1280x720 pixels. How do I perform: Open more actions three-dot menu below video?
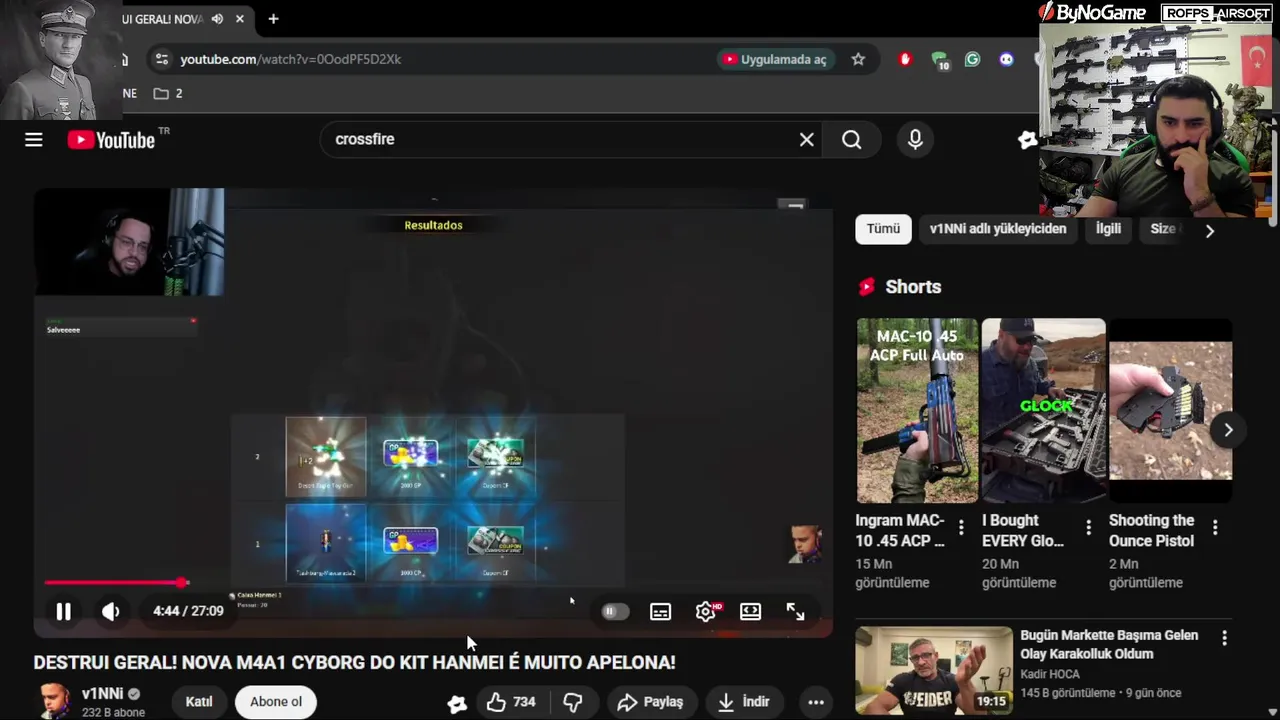coord(816,703)
